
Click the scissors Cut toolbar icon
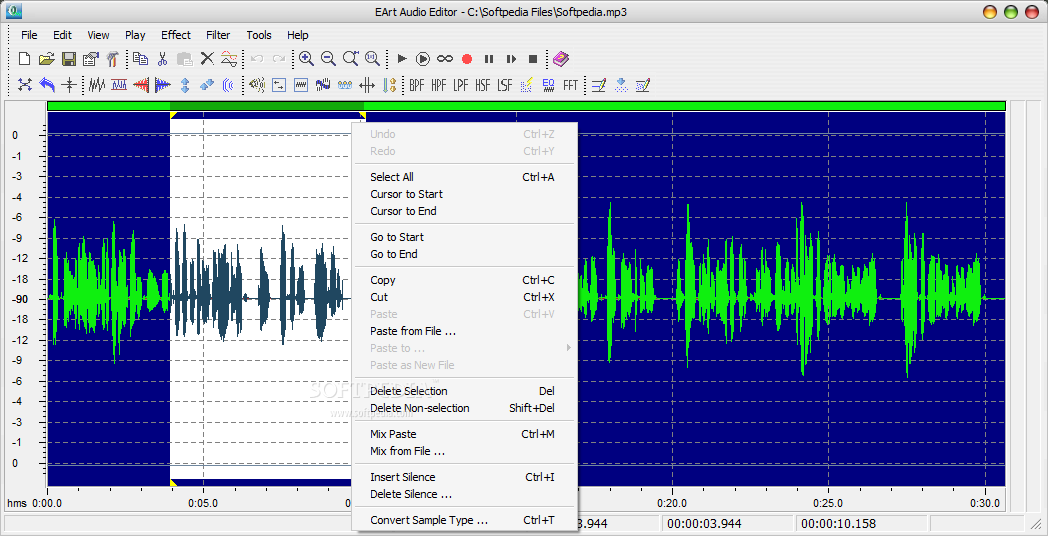[162, 59]
